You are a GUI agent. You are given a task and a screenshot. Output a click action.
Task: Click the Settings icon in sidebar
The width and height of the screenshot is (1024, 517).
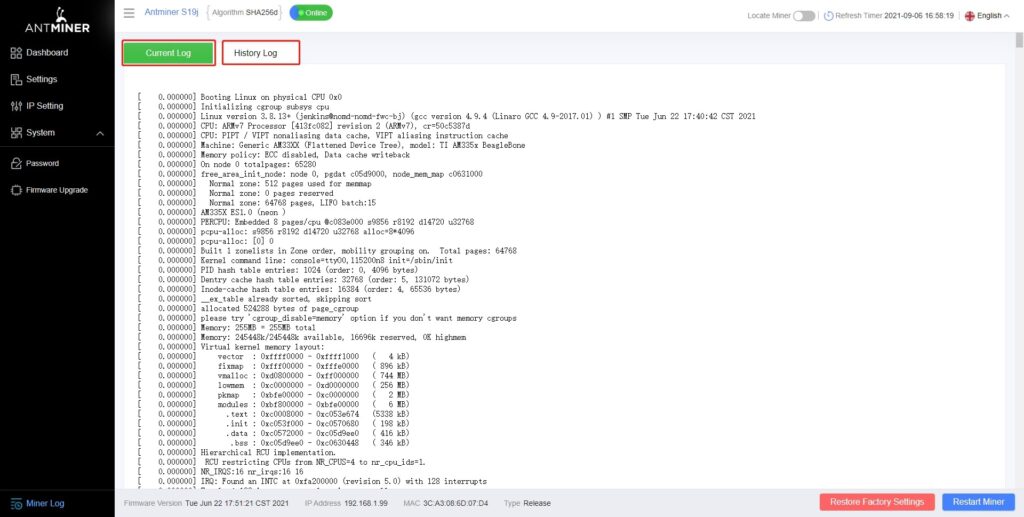(x=16, y=80)
